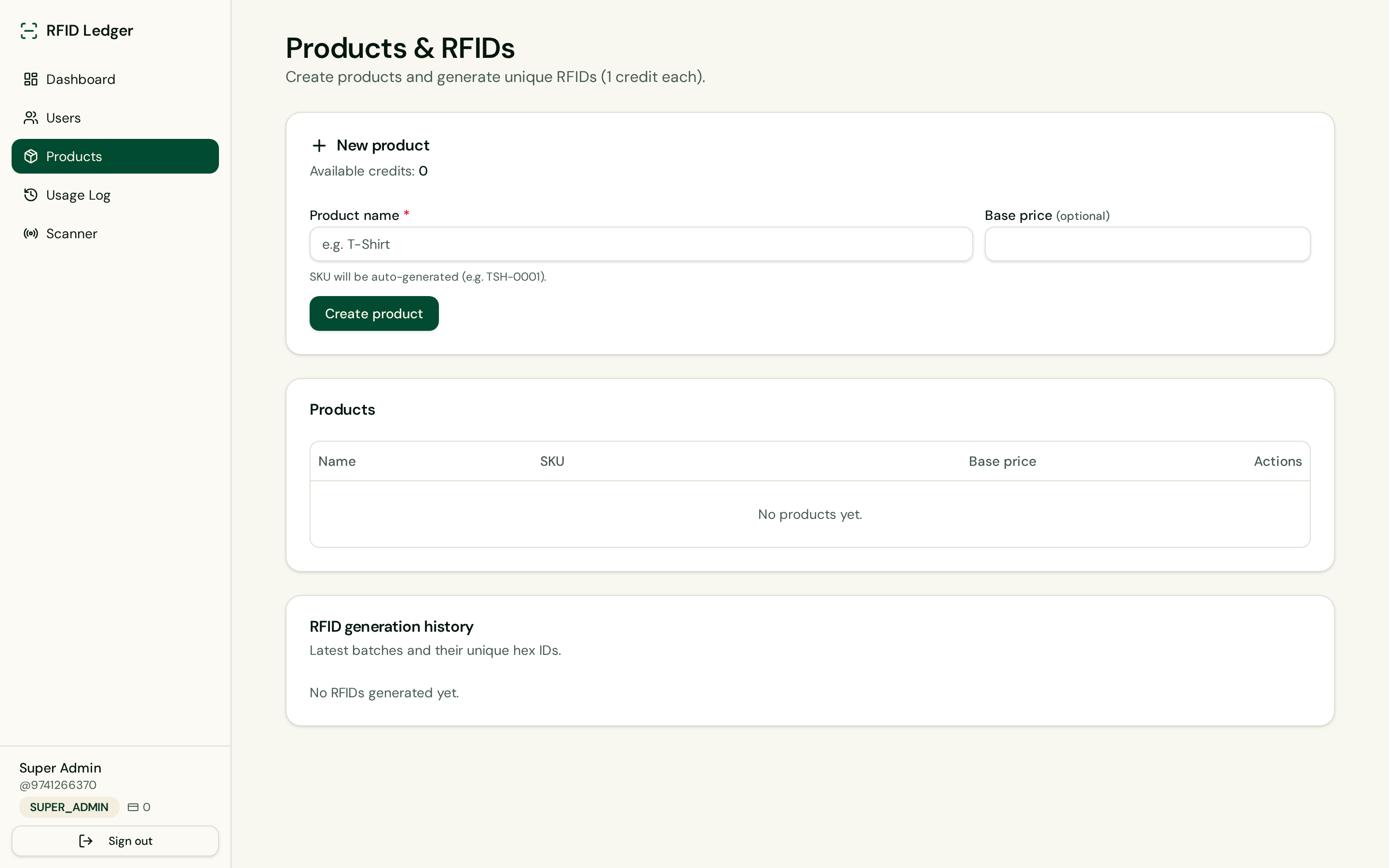Click the 'No products yet.' message
This screenshot has width=1389, height=868.
(x=810, y=515)
